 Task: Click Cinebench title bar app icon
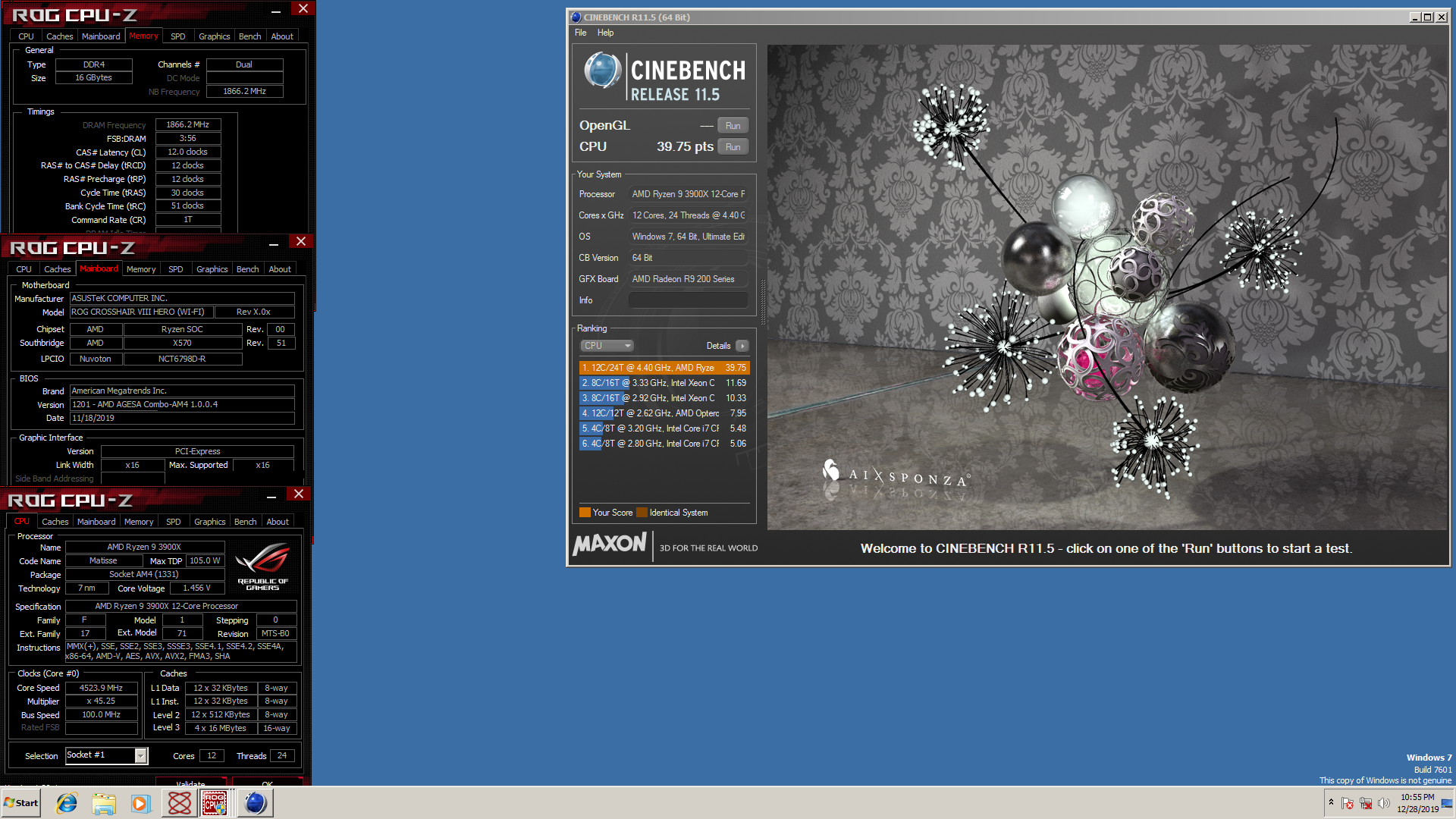point(576,17)
